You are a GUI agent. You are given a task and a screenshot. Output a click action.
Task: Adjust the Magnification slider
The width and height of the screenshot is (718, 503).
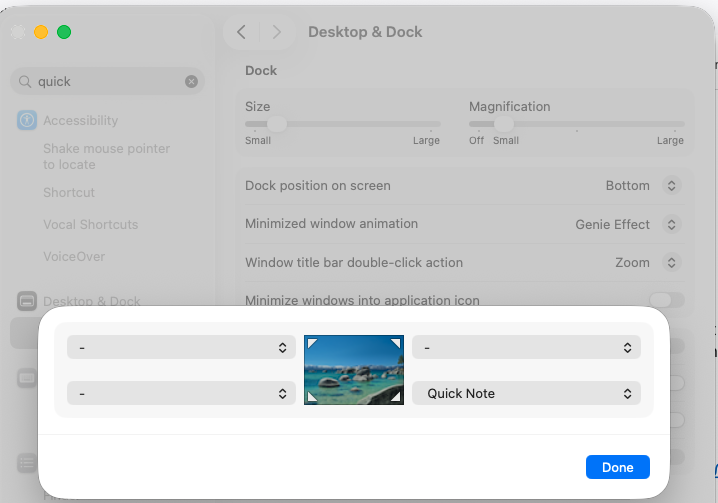click(x=504, y=124)
